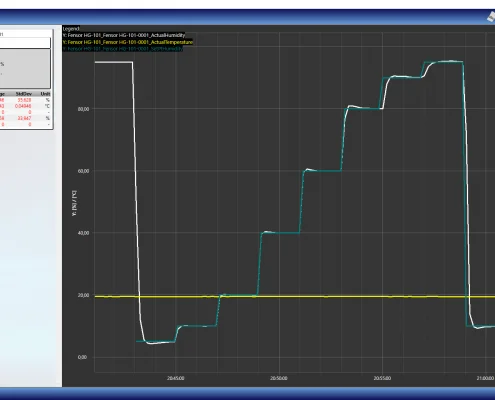Select the yellow ActualTemperature legend entry
Image resolution: width=495 pixels, height=400 pixels.
(128, 42)
